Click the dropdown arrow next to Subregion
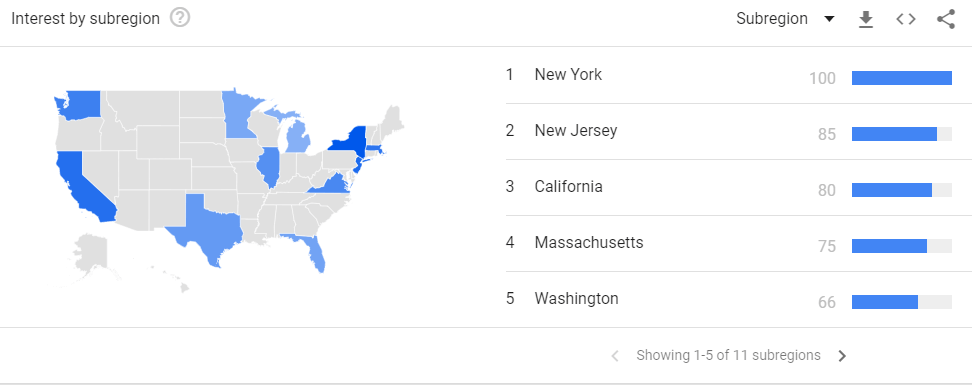Viewport: 972px width, 385px height. 829,19
